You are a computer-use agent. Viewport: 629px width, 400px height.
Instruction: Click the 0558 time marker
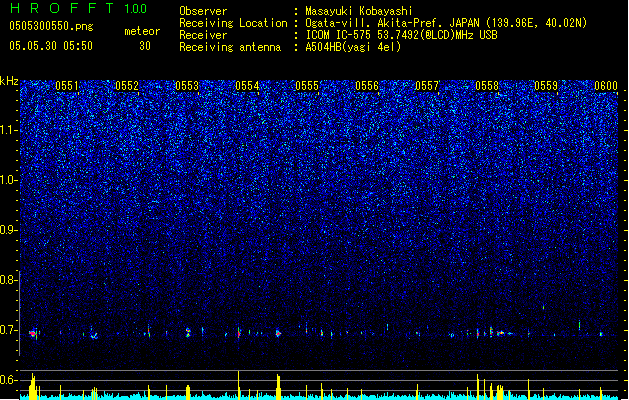click(x=487, y=86)
